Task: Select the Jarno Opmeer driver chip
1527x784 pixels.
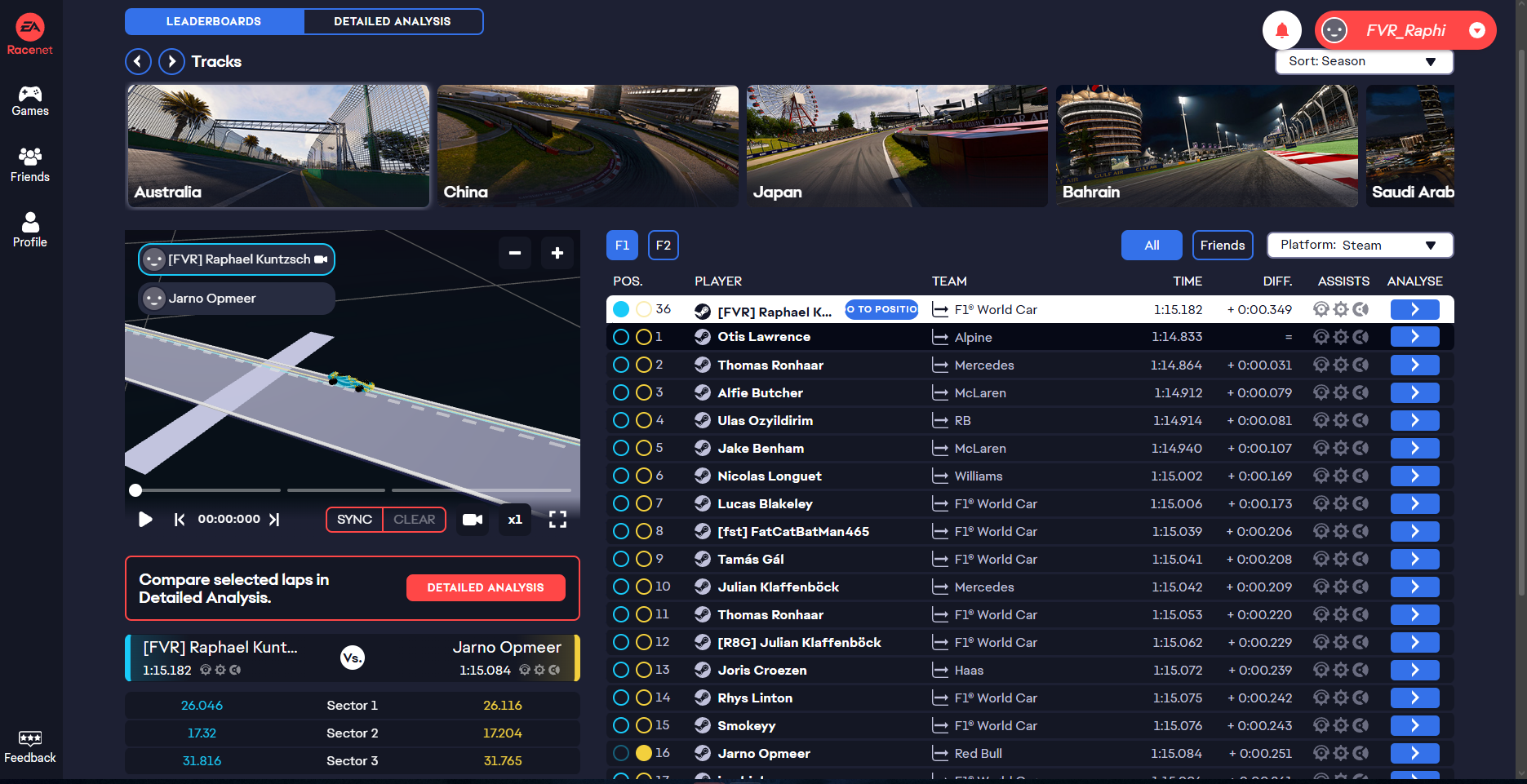Action: pos(237,299)
